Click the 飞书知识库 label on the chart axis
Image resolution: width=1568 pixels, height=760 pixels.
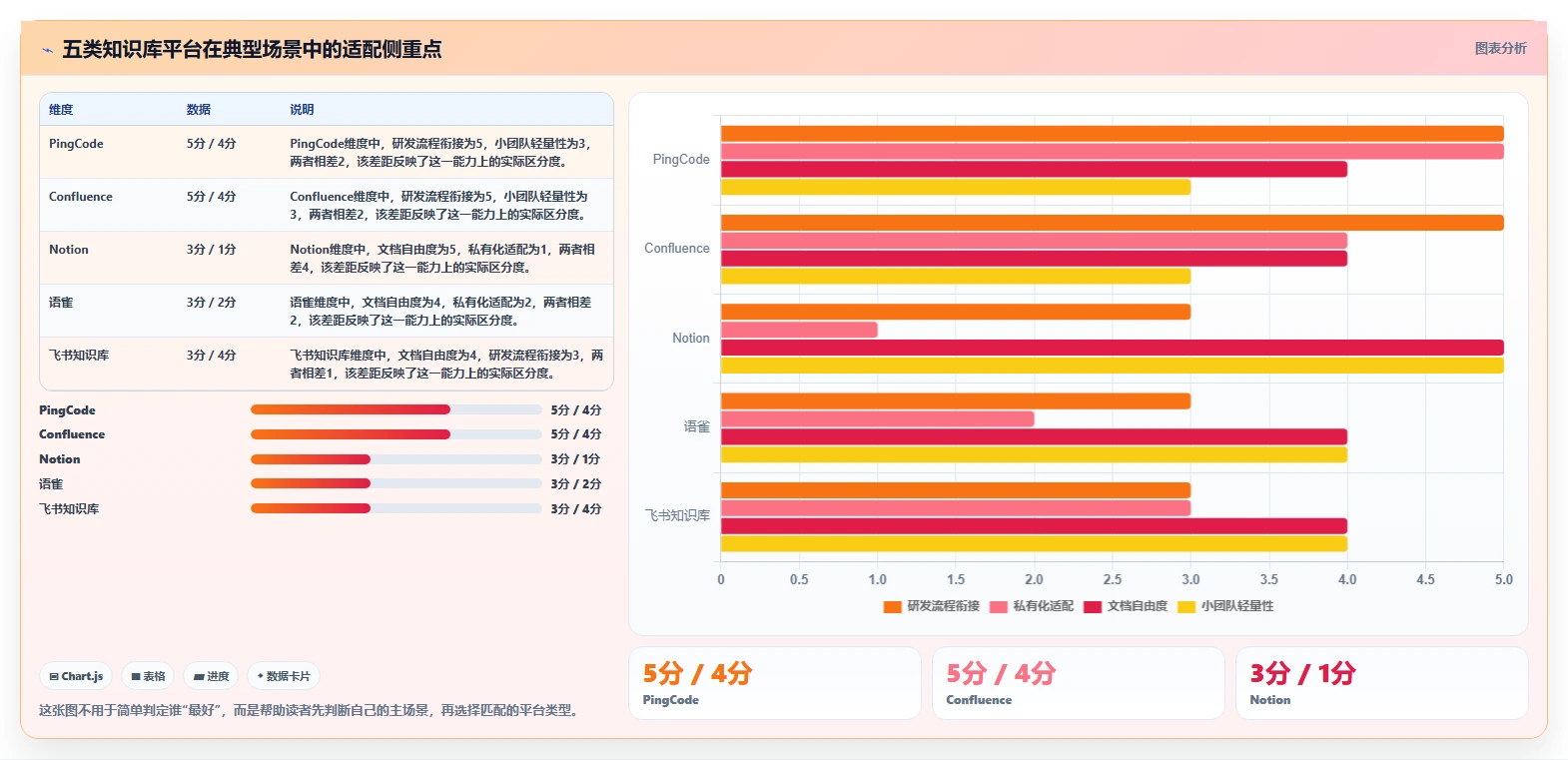[x=677, y=515]
